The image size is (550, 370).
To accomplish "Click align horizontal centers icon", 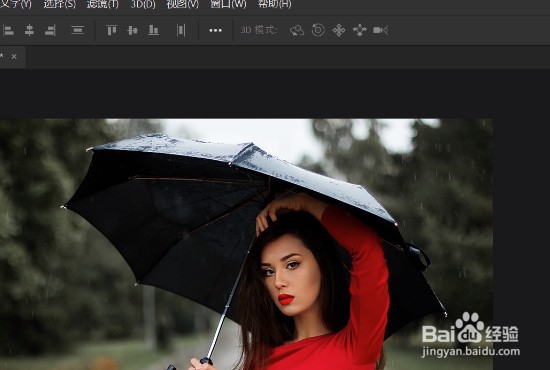I will pyautogui.click(x=29, y=31).
